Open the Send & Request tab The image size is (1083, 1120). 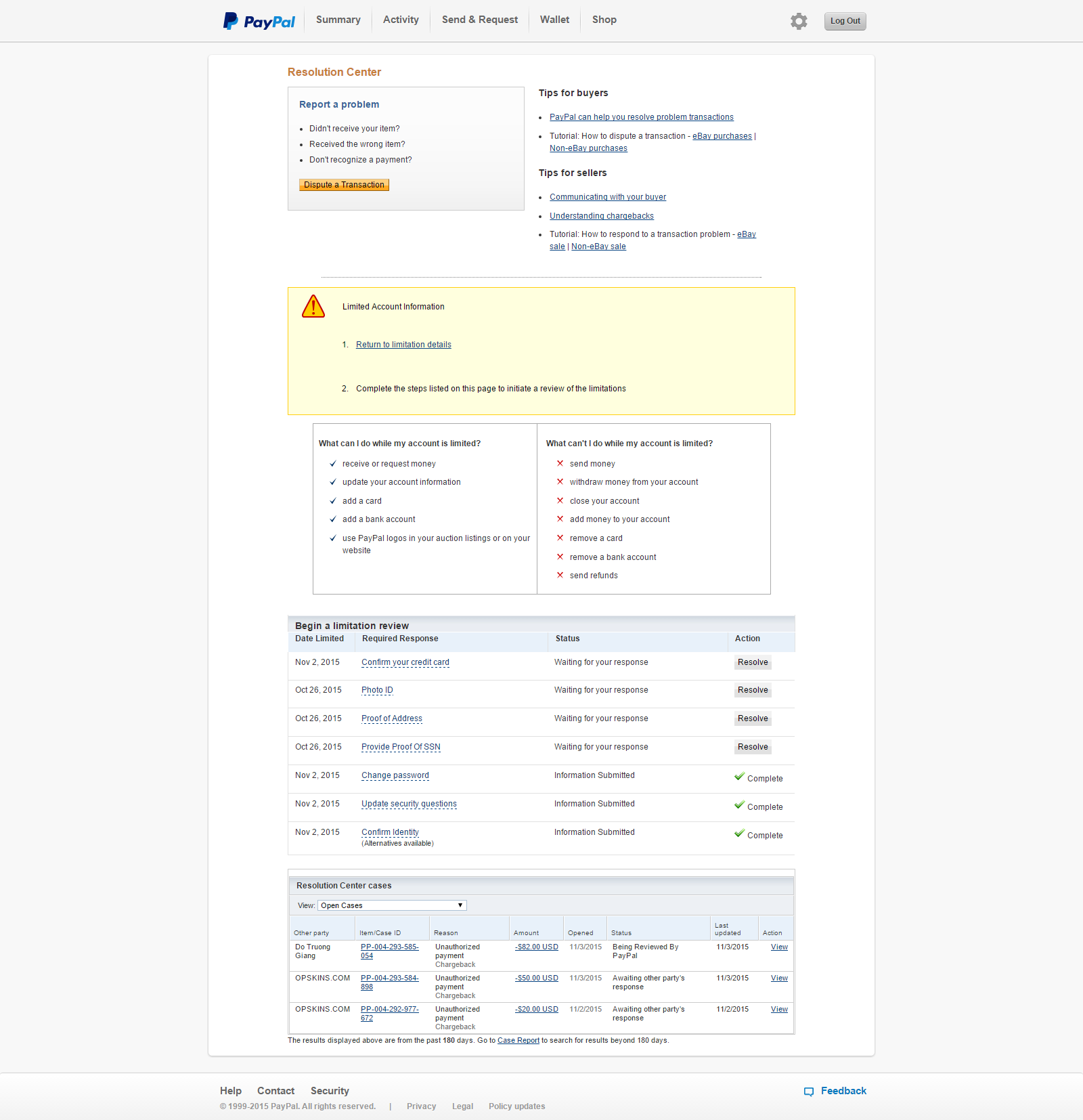coord(479,20)
